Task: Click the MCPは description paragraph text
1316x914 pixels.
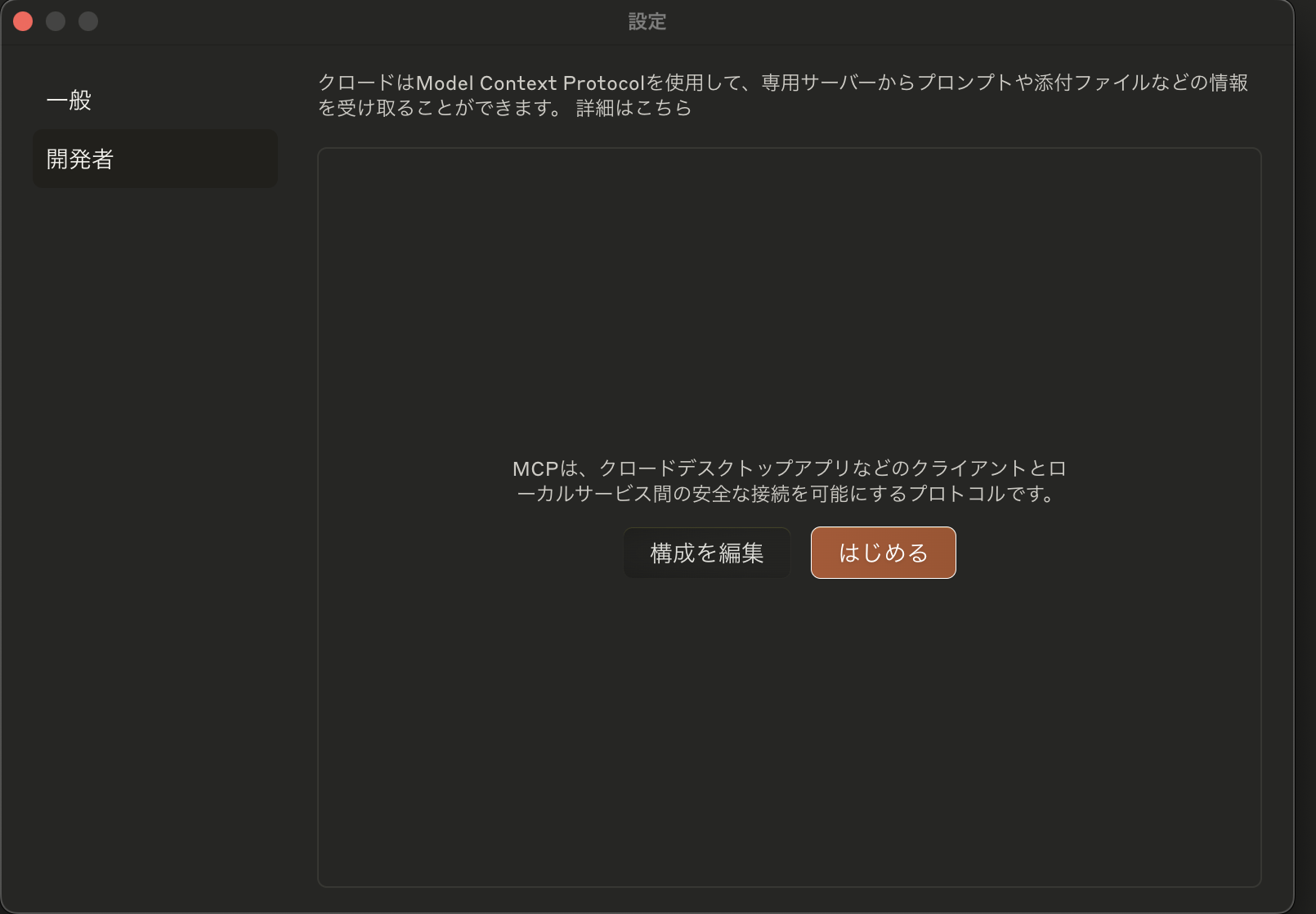Action: 789,481
